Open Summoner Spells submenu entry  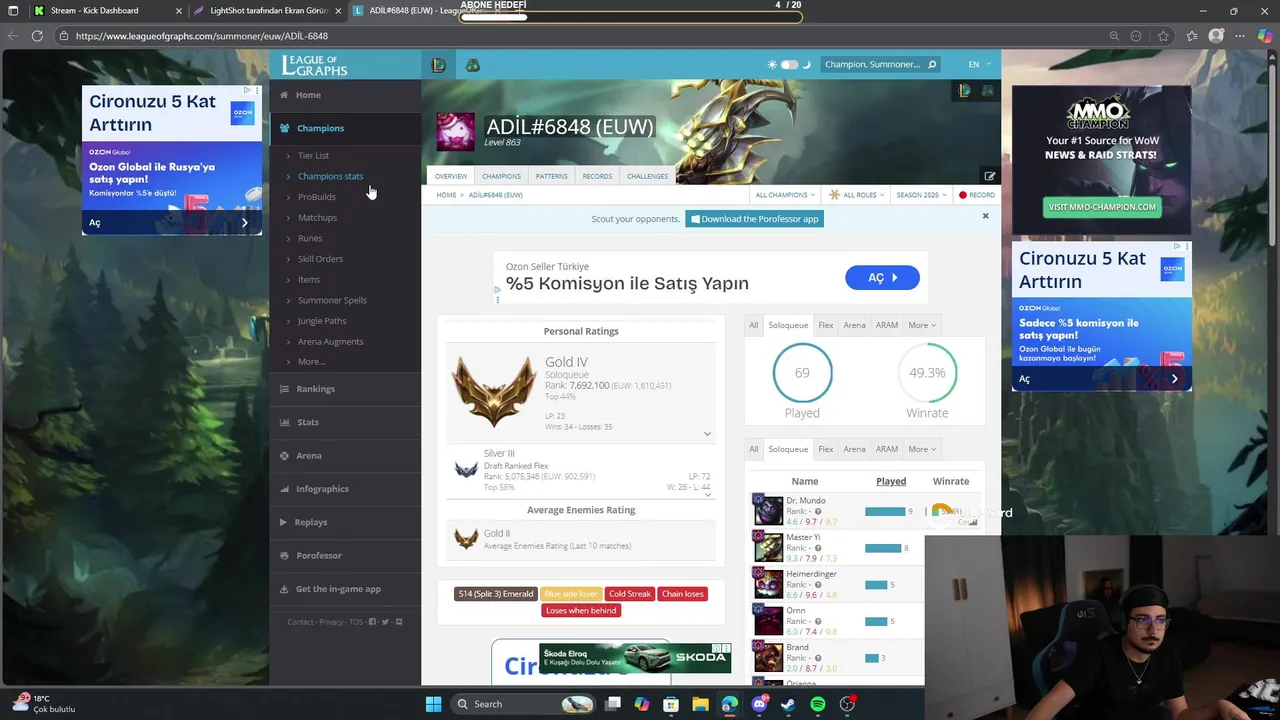point(332,300)
